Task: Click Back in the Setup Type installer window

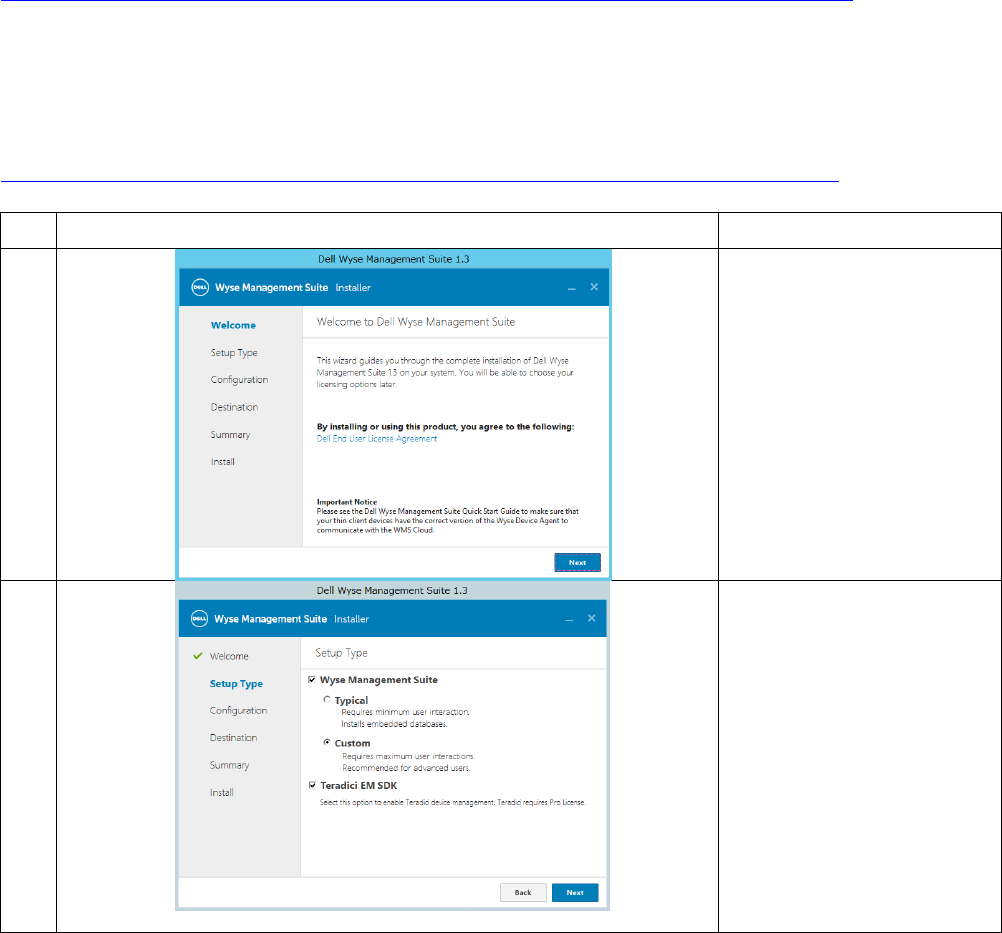Action: click(523, 893)
